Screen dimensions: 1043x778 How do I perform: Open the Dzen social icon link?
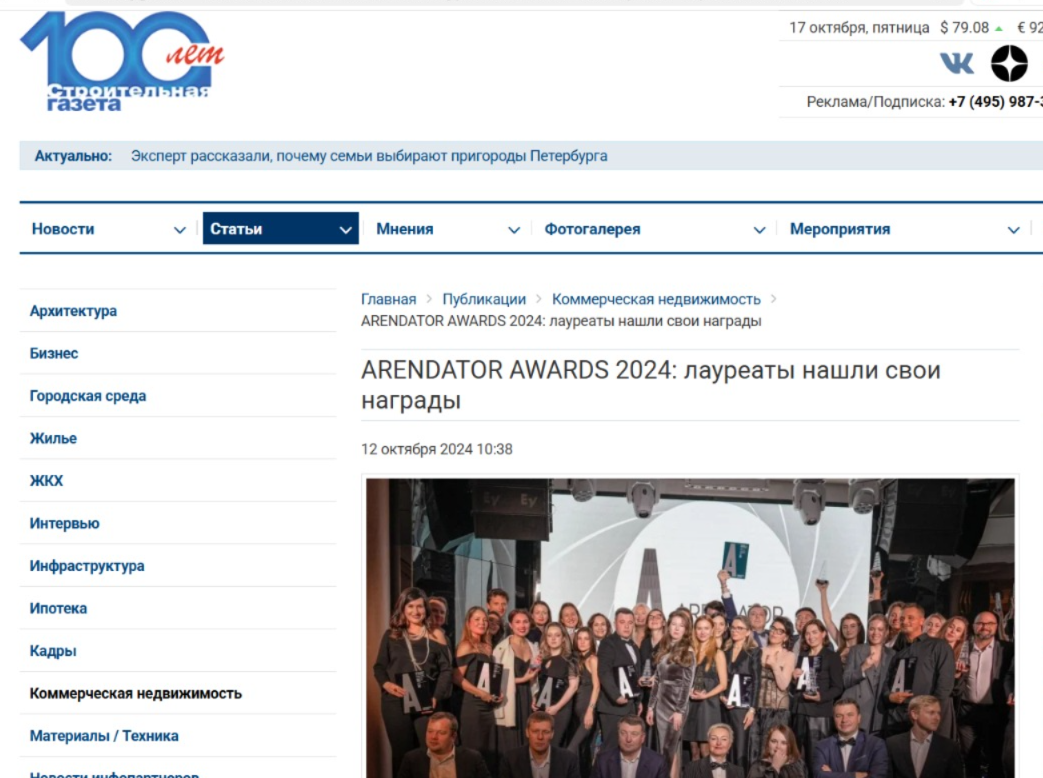[1008, 64]
